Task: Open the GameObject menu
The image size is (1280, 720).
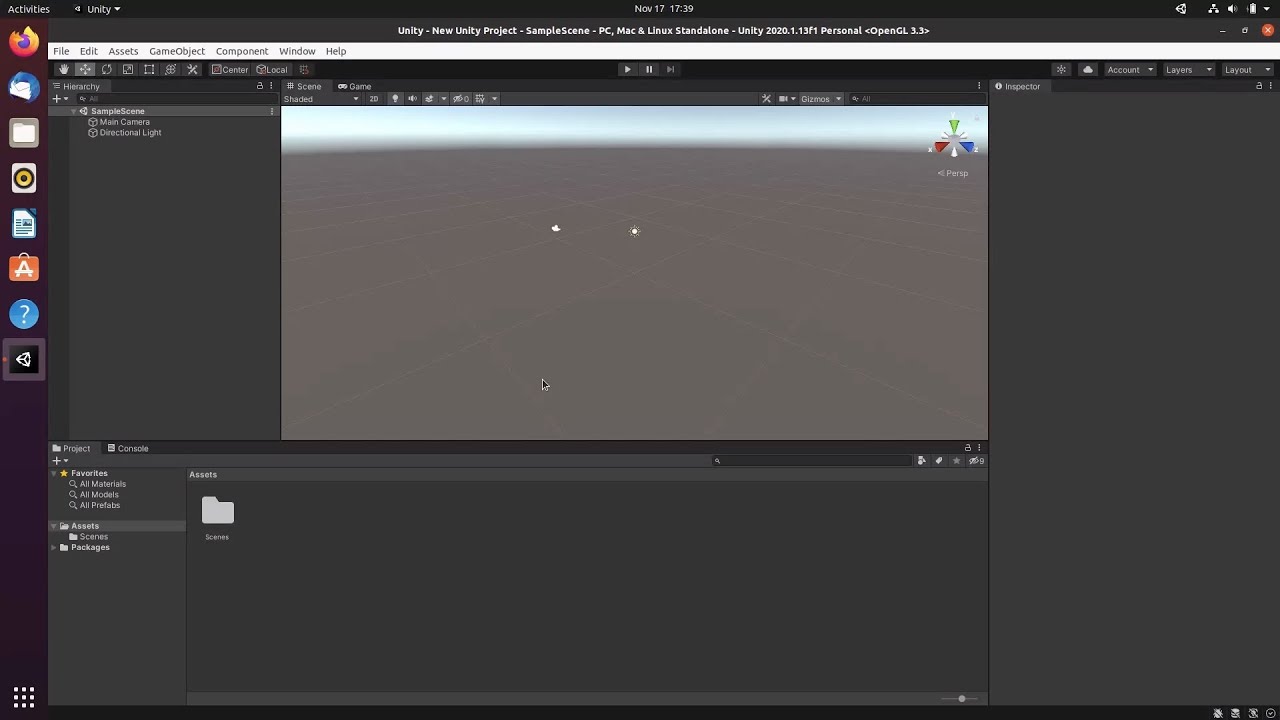Action: coord(177,51)
